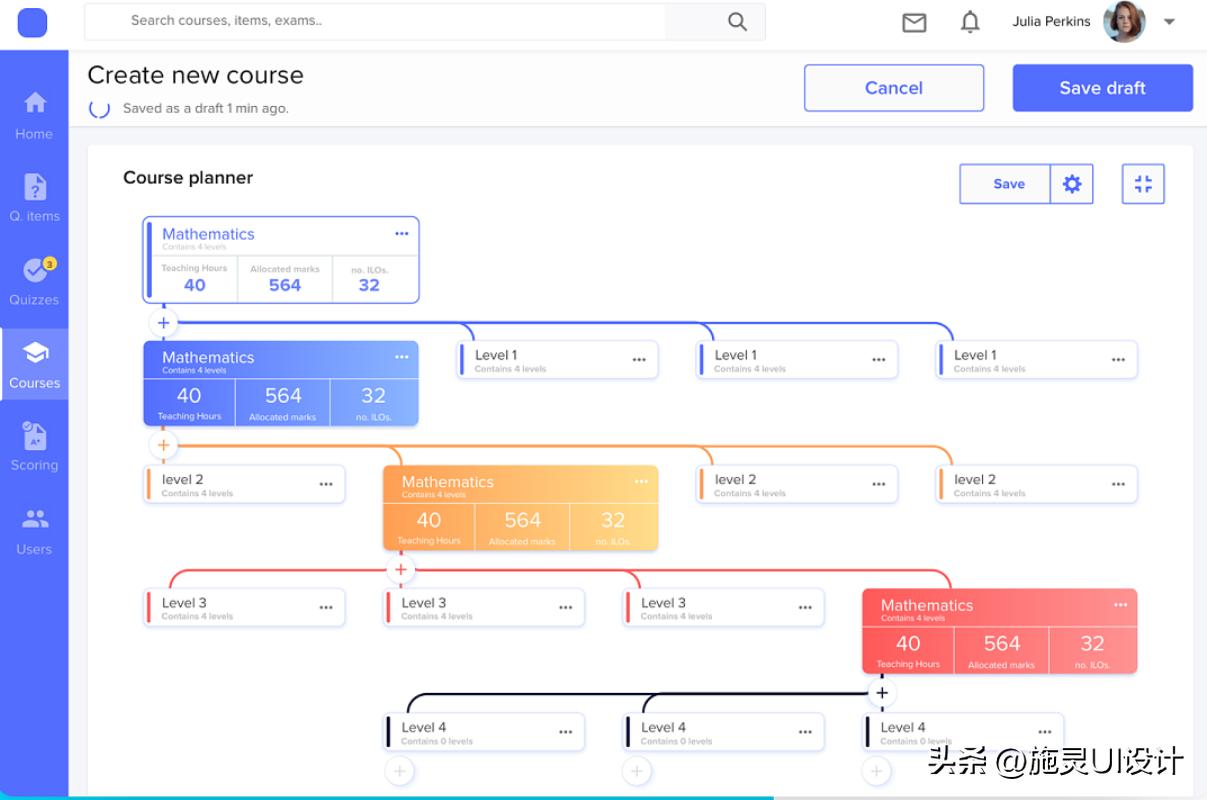The image size is (1207, 800).
Task: Open the messages envelope icon
Action: pyautogui.click(x=913, y=22)
